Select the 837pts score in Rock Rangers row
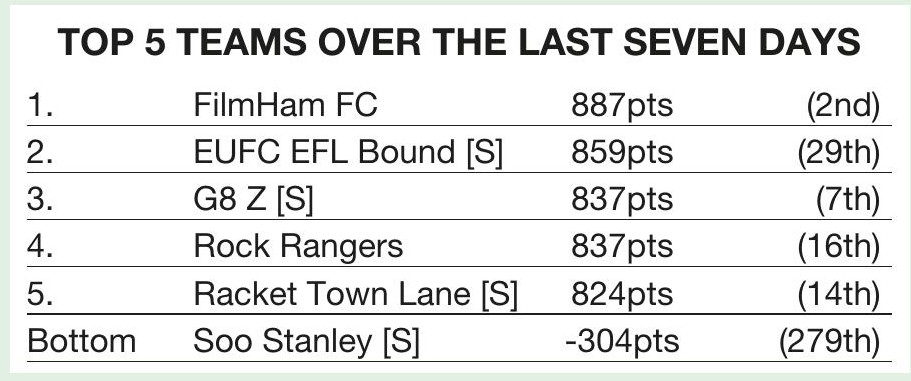Image resolution: width=911 pixels, height=381 pixels. point(622,247)
